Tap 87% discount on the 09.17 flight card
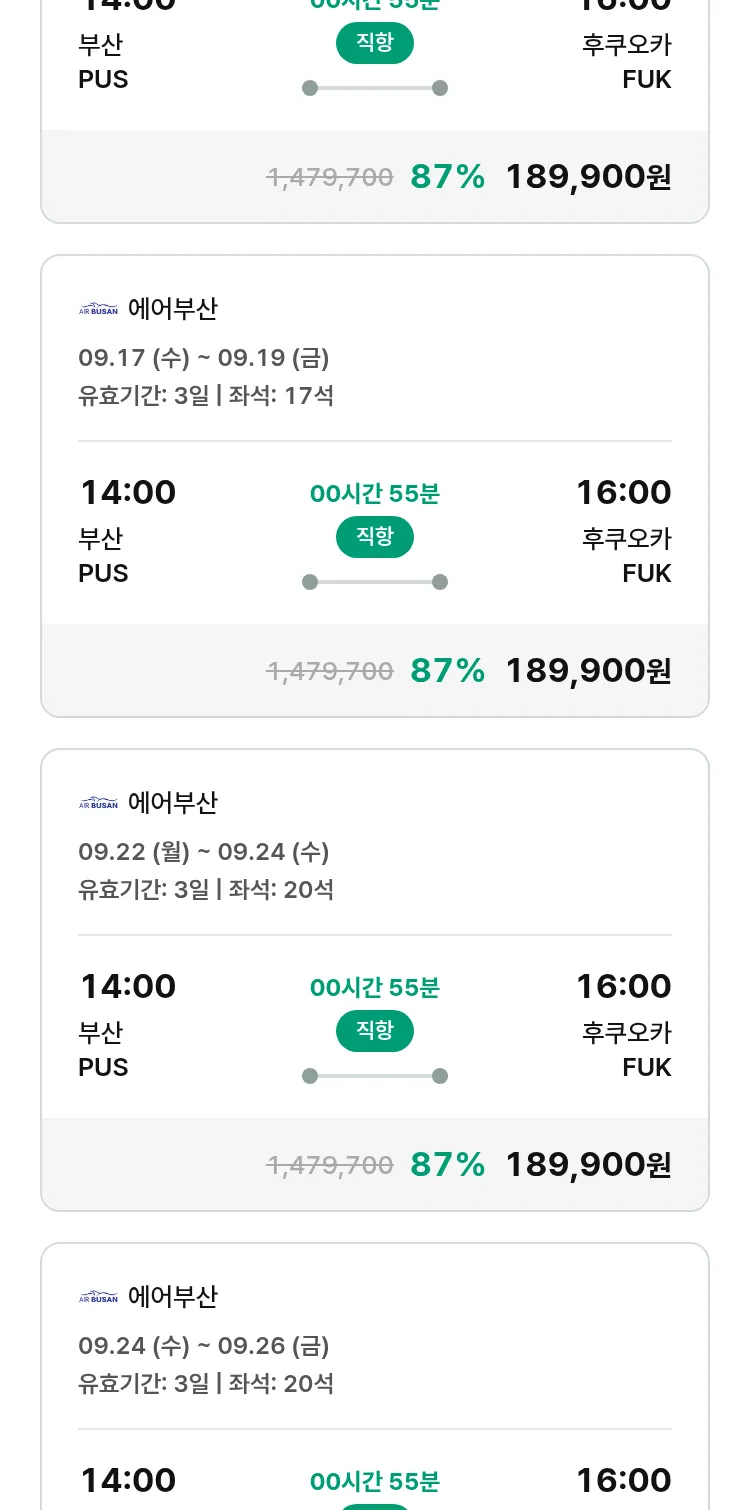The height and width of the screenshot is (1510, 750). [448, 670]
